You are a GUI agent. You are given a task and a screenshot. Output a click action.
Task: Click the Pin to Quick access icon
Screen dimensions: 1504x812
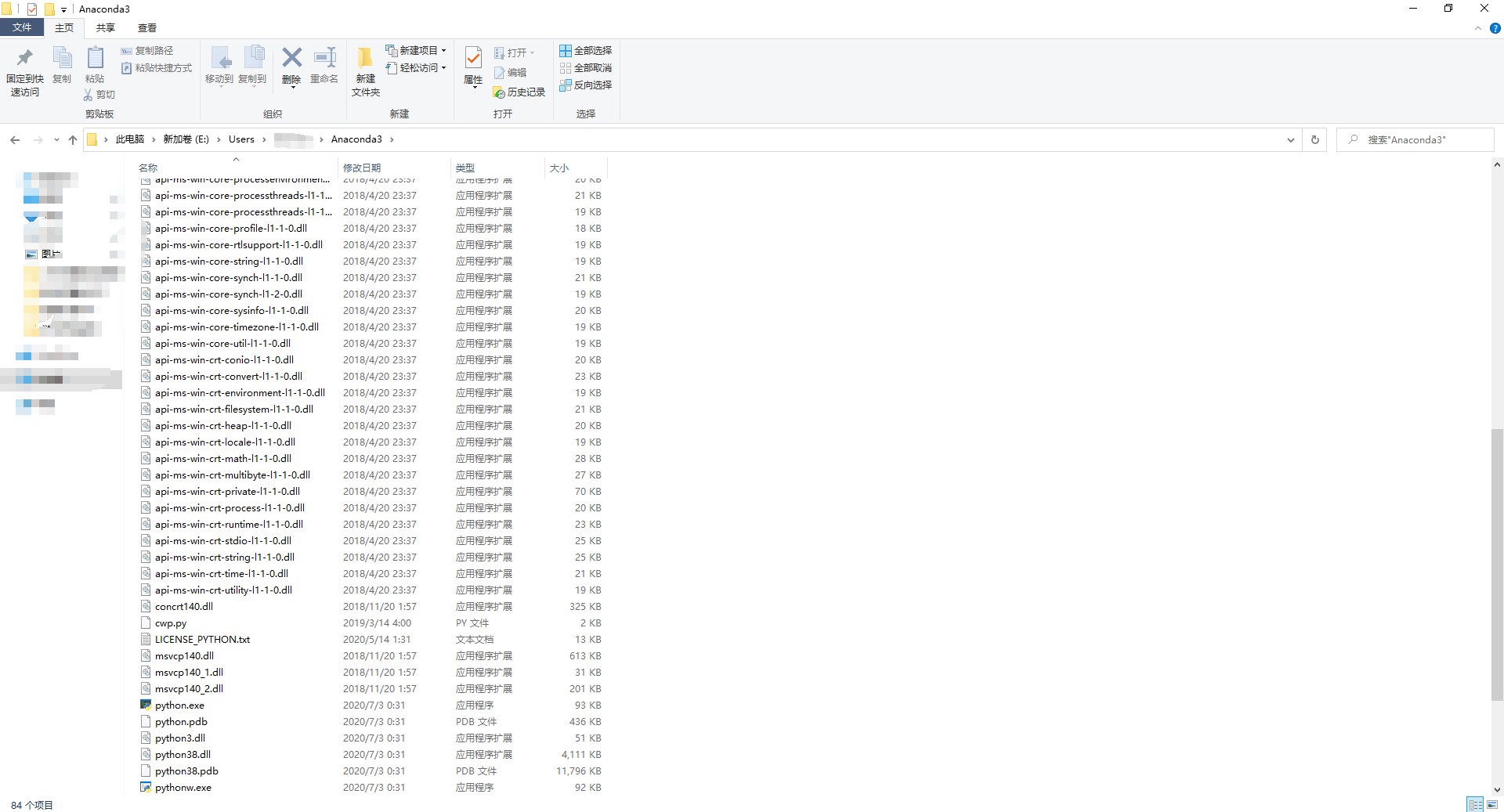pos(25,57)
